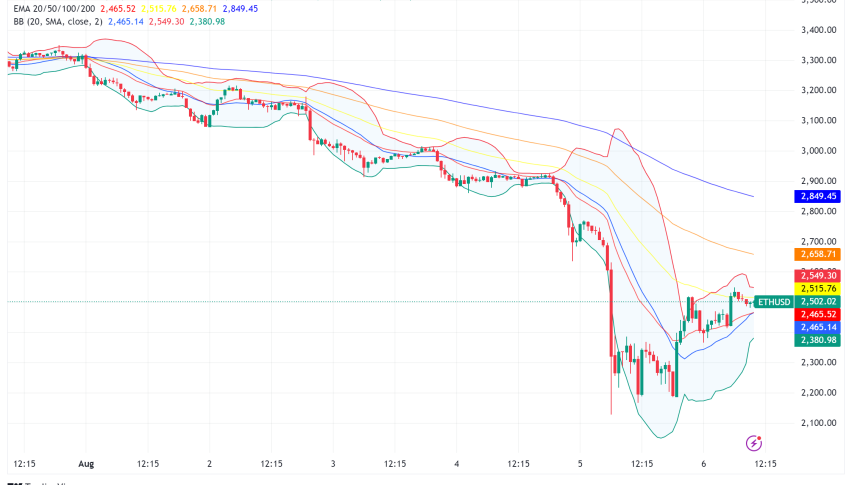Screen dimensions: 852x485
Task: Click the purple lightning bolt icon
Action: pyautogui.click(x=756, y=442)
